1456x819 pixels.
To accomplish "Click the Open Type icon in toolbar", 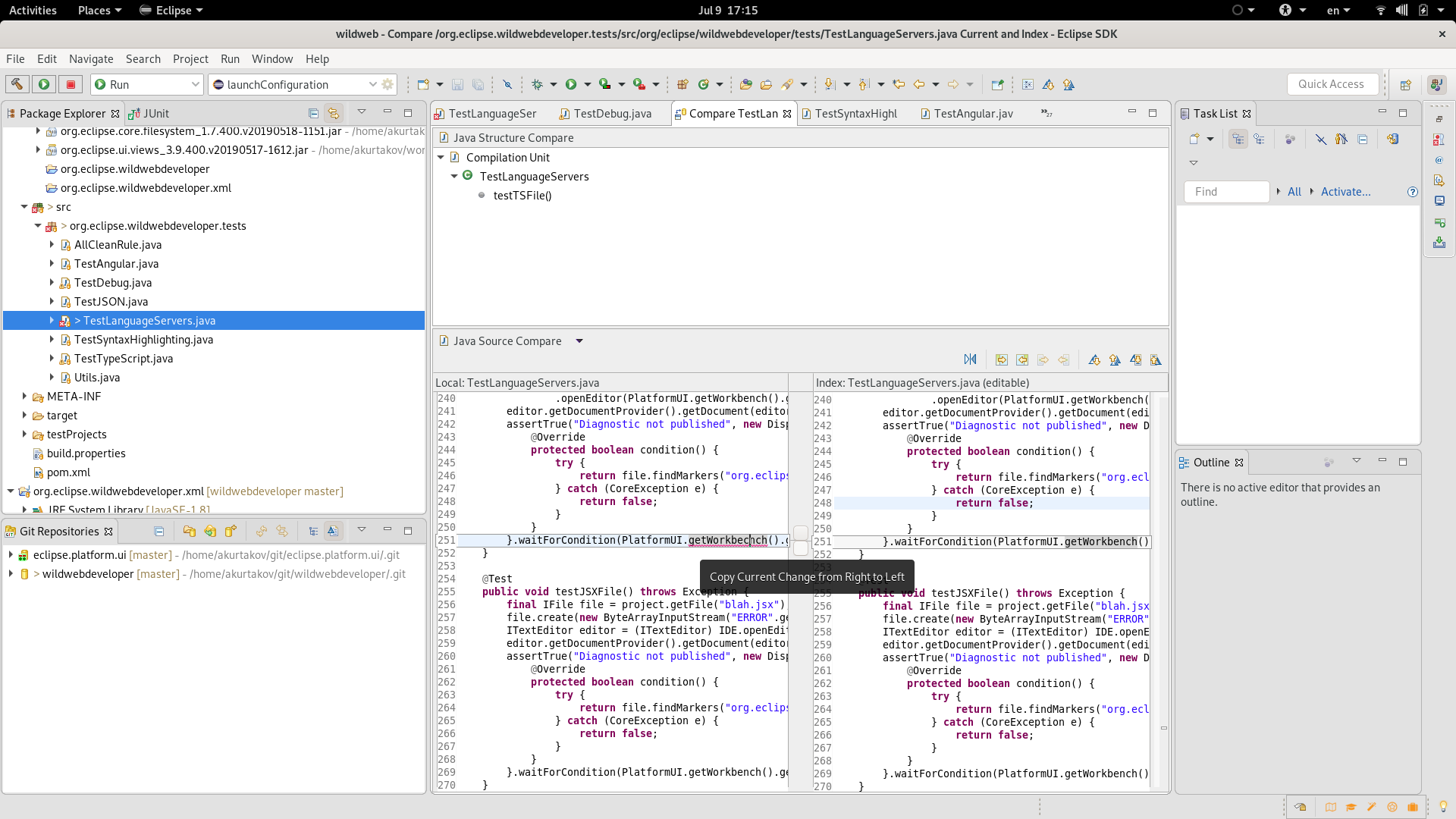I will point(745,84).
